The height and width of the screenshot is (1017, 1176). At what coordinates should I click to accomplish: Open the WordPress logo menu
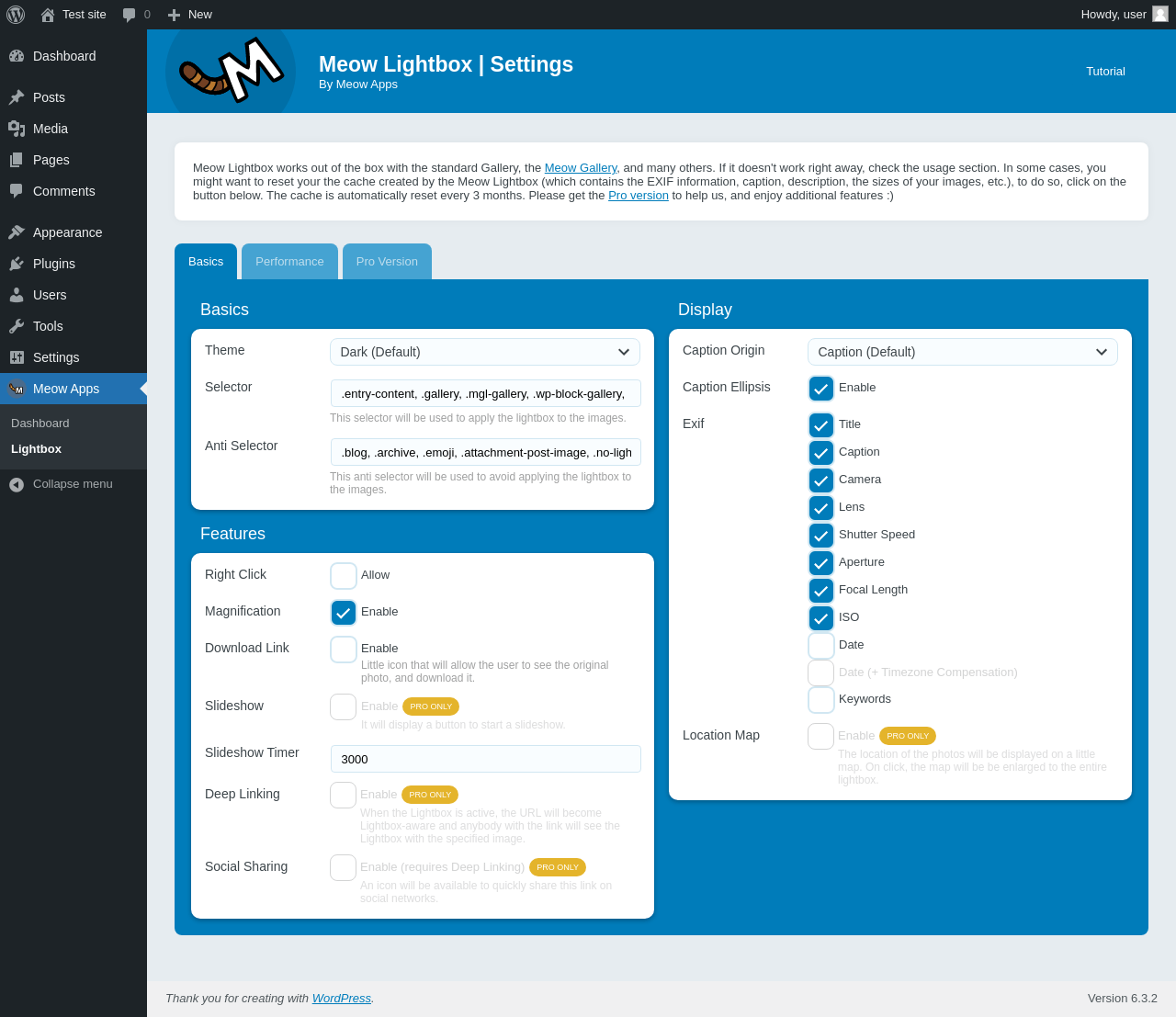tap(16, 15)
